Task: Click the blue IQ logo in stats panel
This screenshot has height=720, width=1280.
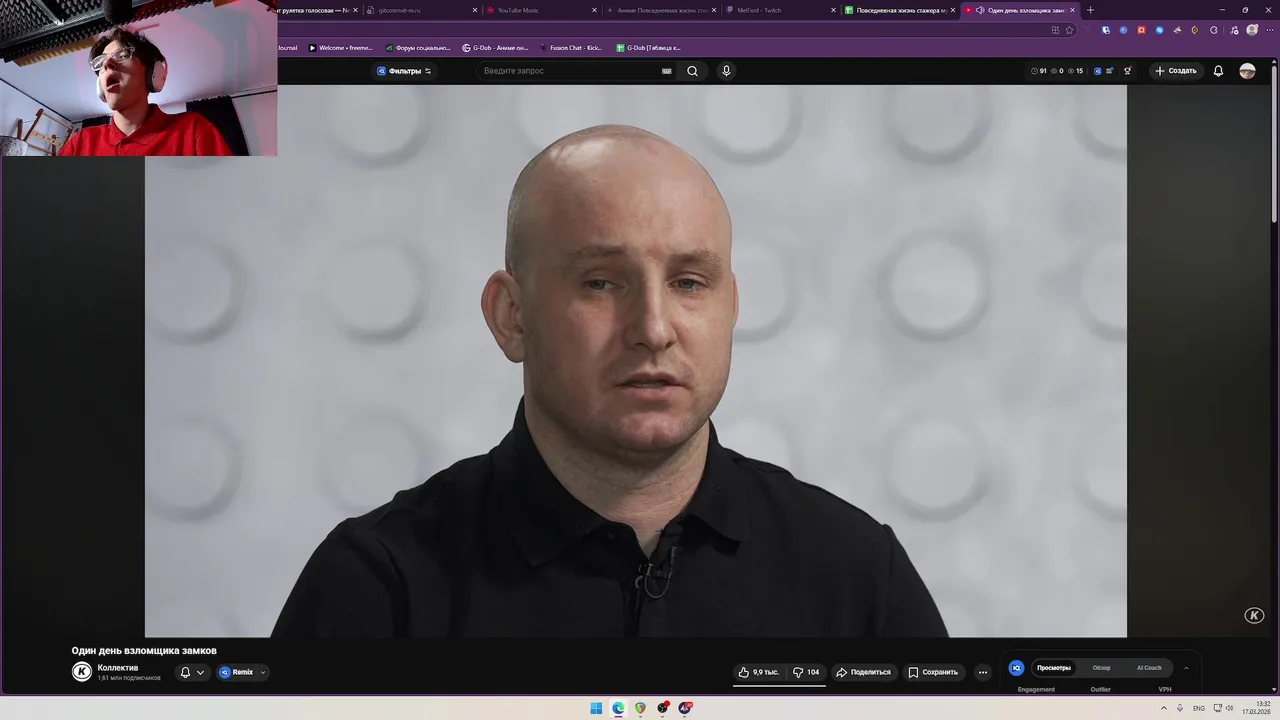Action: [x=1016, y=668]
